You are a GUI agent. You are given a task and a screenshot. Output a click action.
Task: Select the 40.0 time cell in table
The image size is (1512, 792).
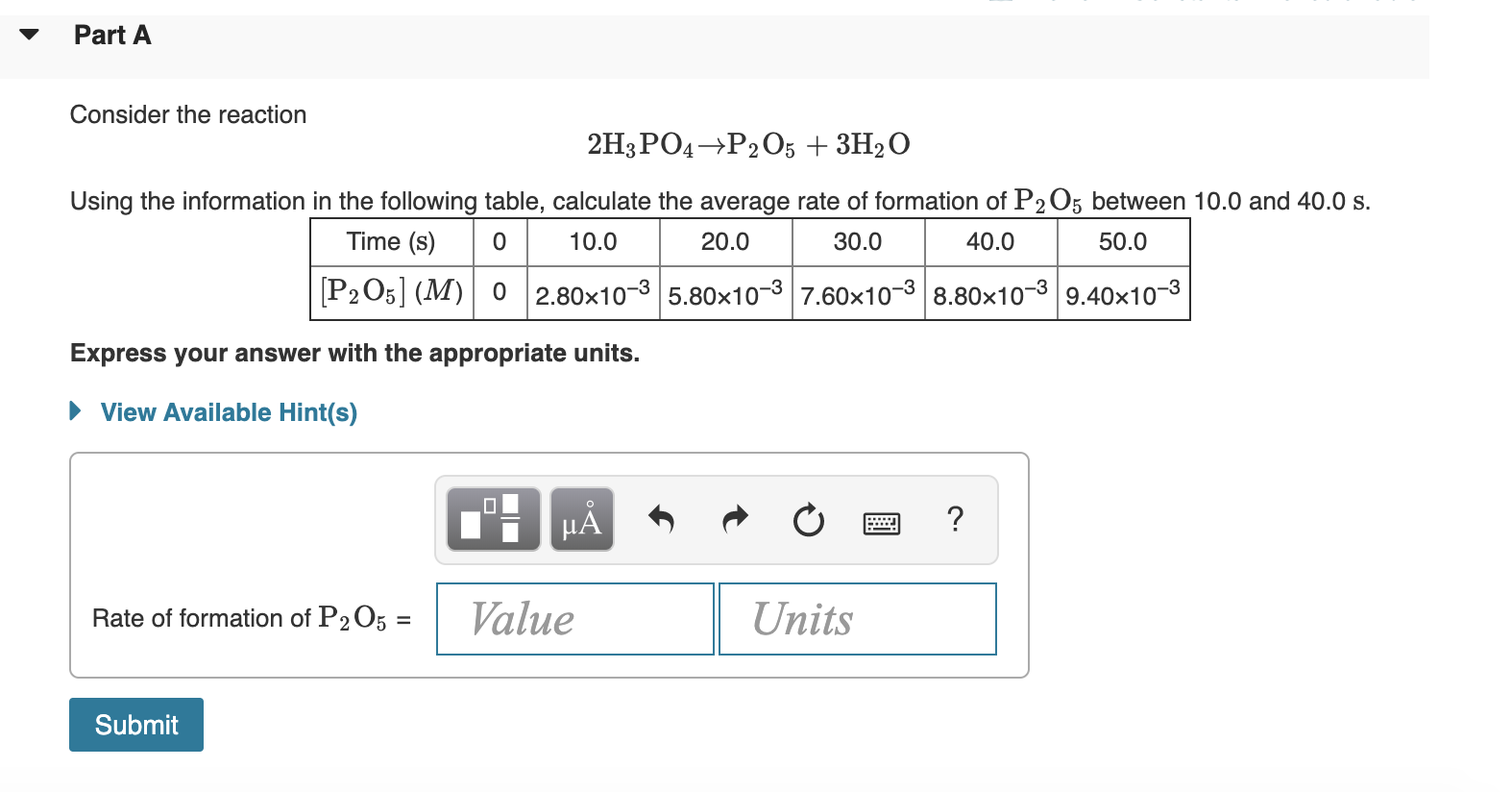989,241
